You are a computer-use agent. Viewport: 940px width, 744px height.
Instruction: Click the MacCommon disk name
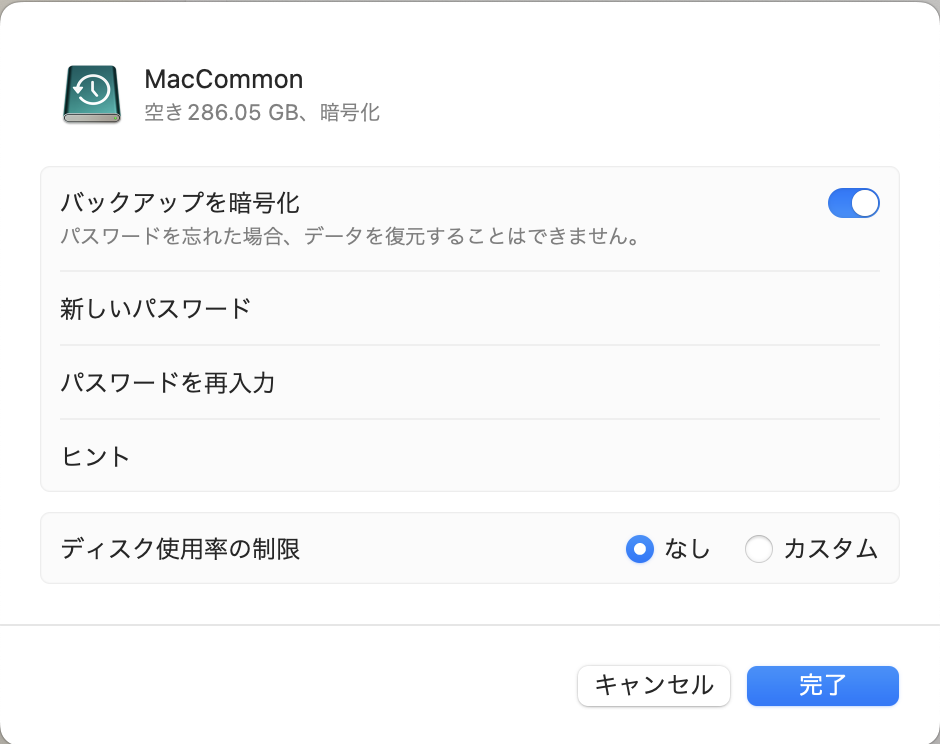(x=224, y=79)
